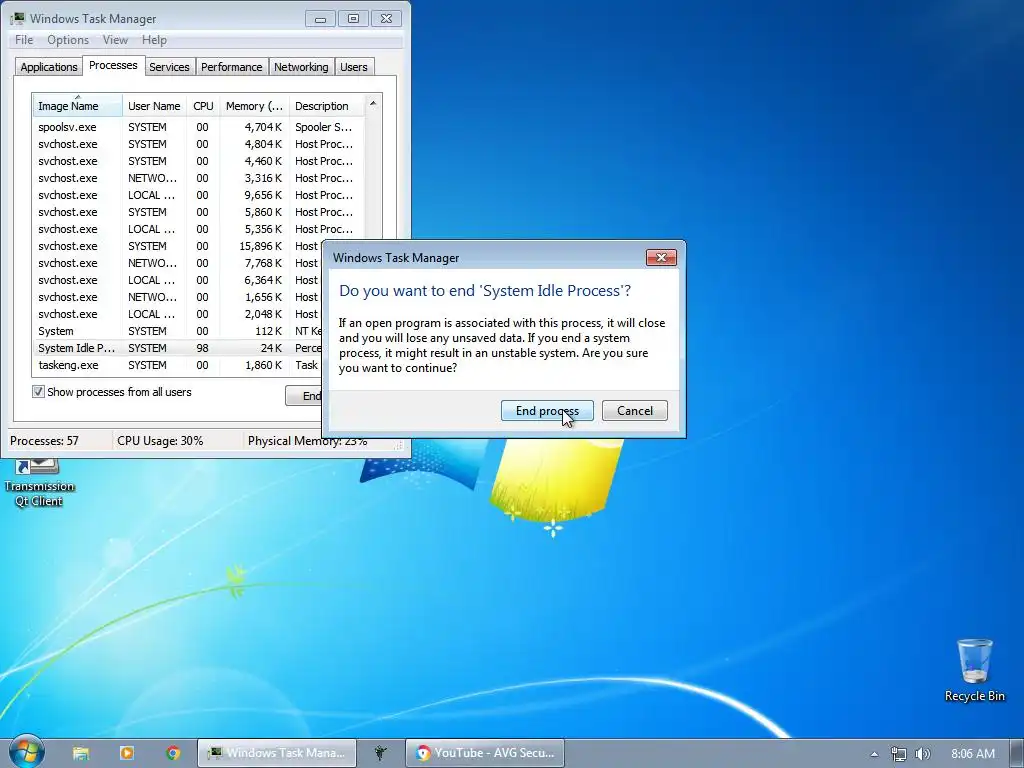Switch to YouTube - AVG Secure browser taskbar button
This screenshot has height=768, width=1024.
pos(485,753)
